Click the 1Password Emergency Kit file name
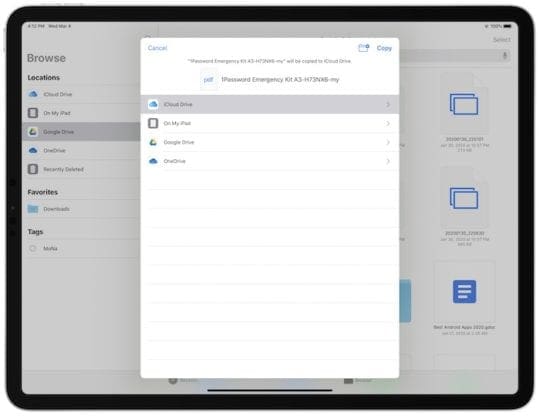 280,80
